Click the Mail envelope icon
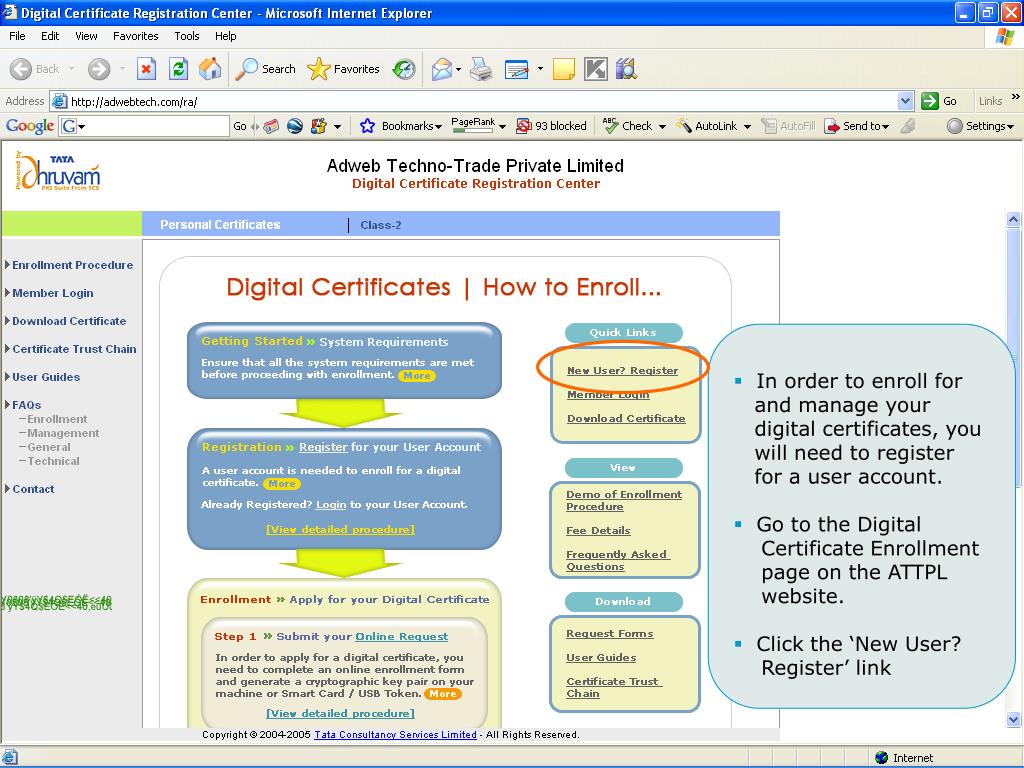Image resolution: width=1024 pixels, height=768 pixels. (x=441, y=69)
